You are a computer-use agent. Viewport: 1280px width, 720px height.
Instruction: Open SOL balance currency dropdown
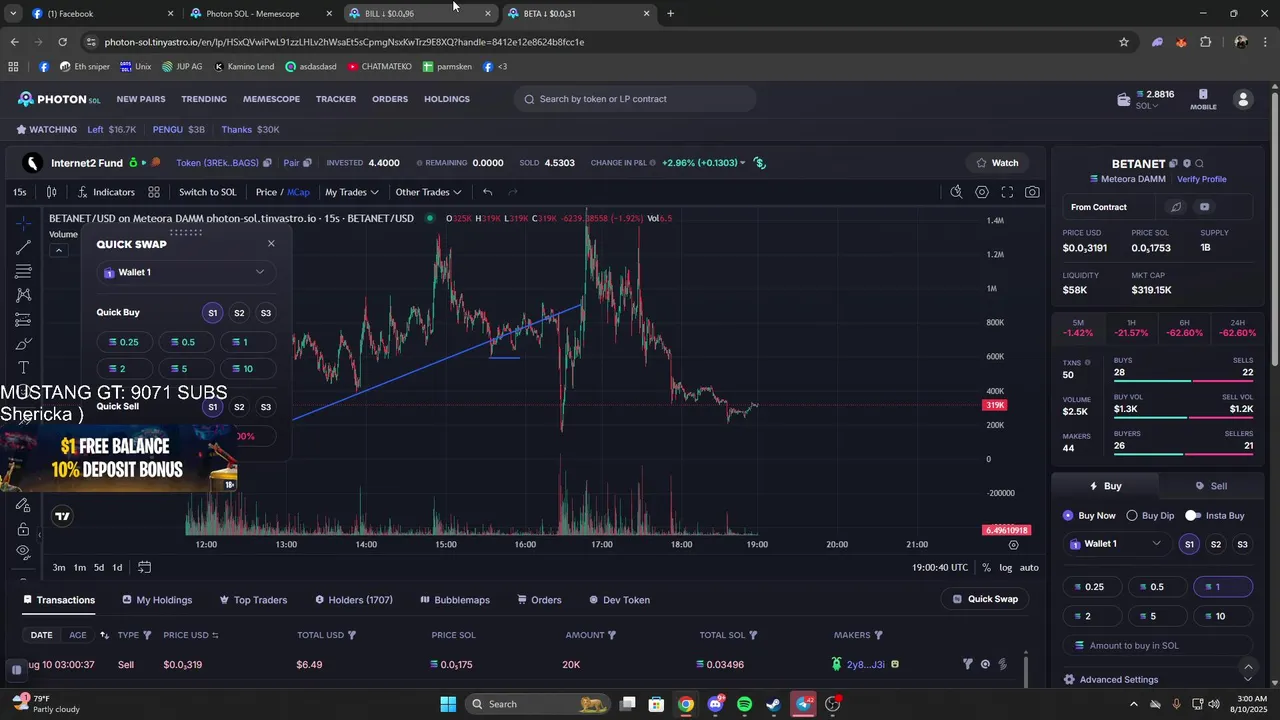click(1147, 106)
